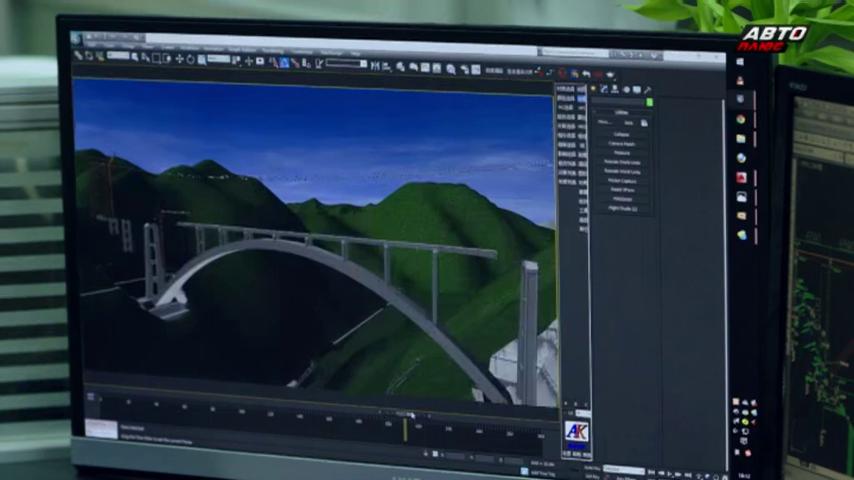Select the Move tool crosshair icon
The height and width of the screenshot is (480, 854).
coord(179,59)
